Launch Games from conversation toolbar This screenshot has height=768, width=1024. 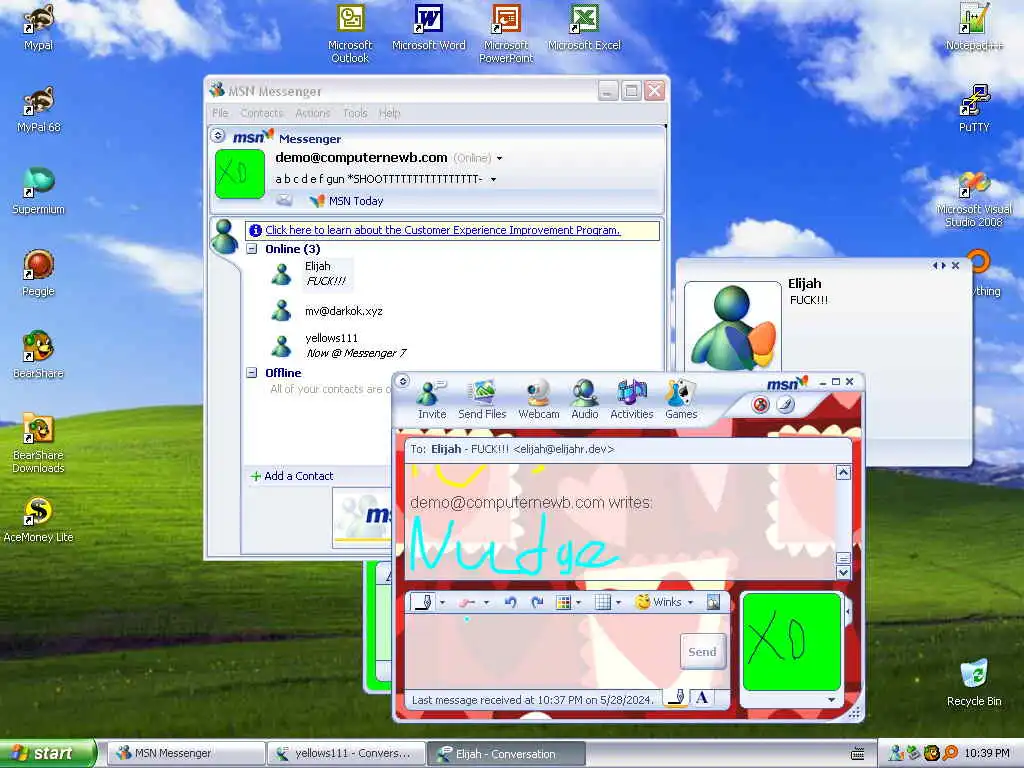click(x=681, y=399)
